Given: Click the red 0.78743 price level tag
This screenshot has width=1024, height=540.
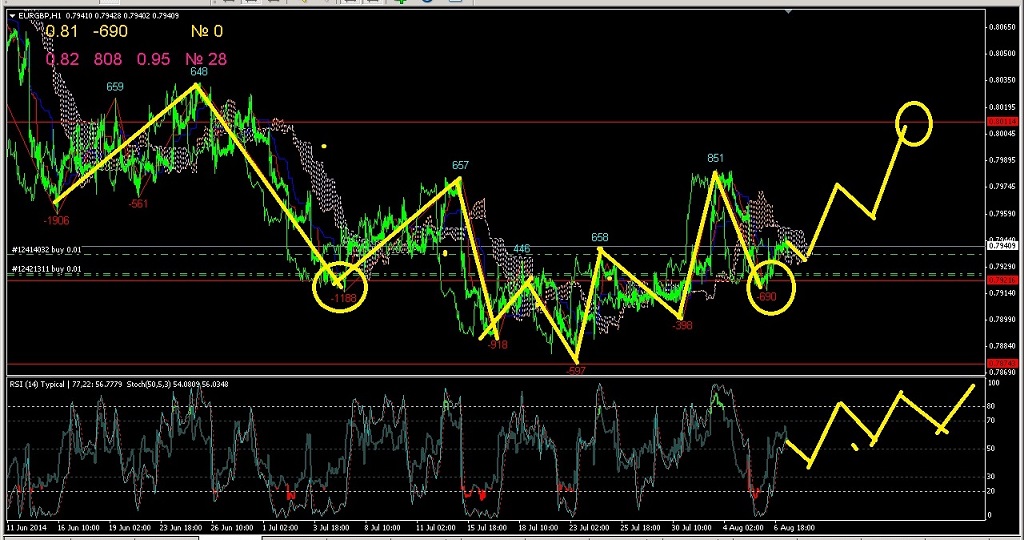Looking at the screenshot, I should tap(1001, 363).
